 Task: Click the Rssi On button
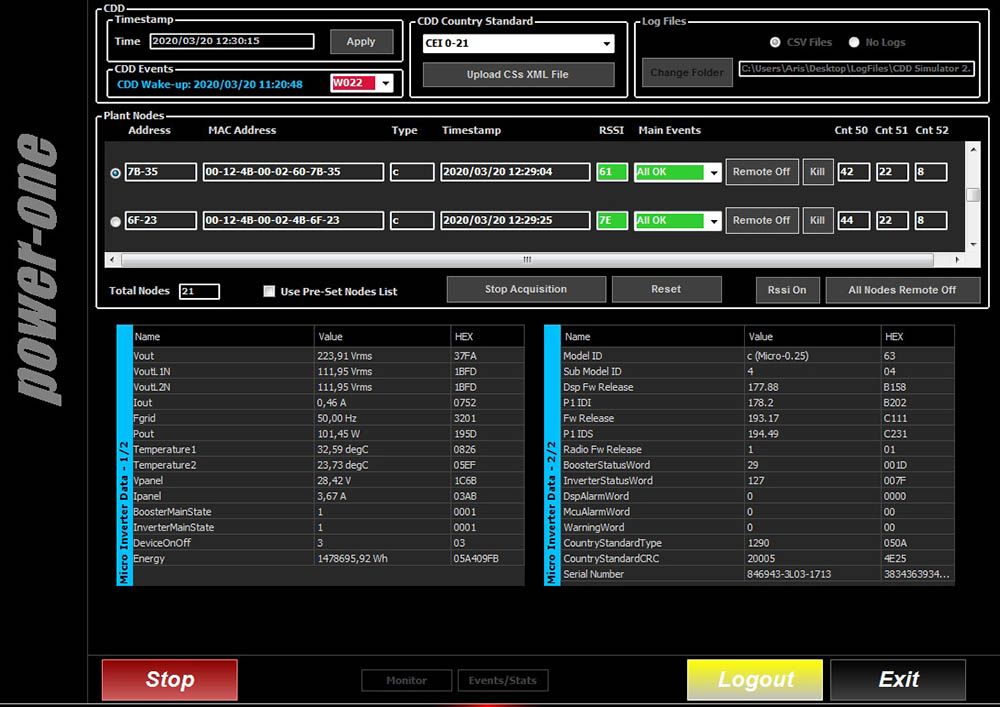788,290
